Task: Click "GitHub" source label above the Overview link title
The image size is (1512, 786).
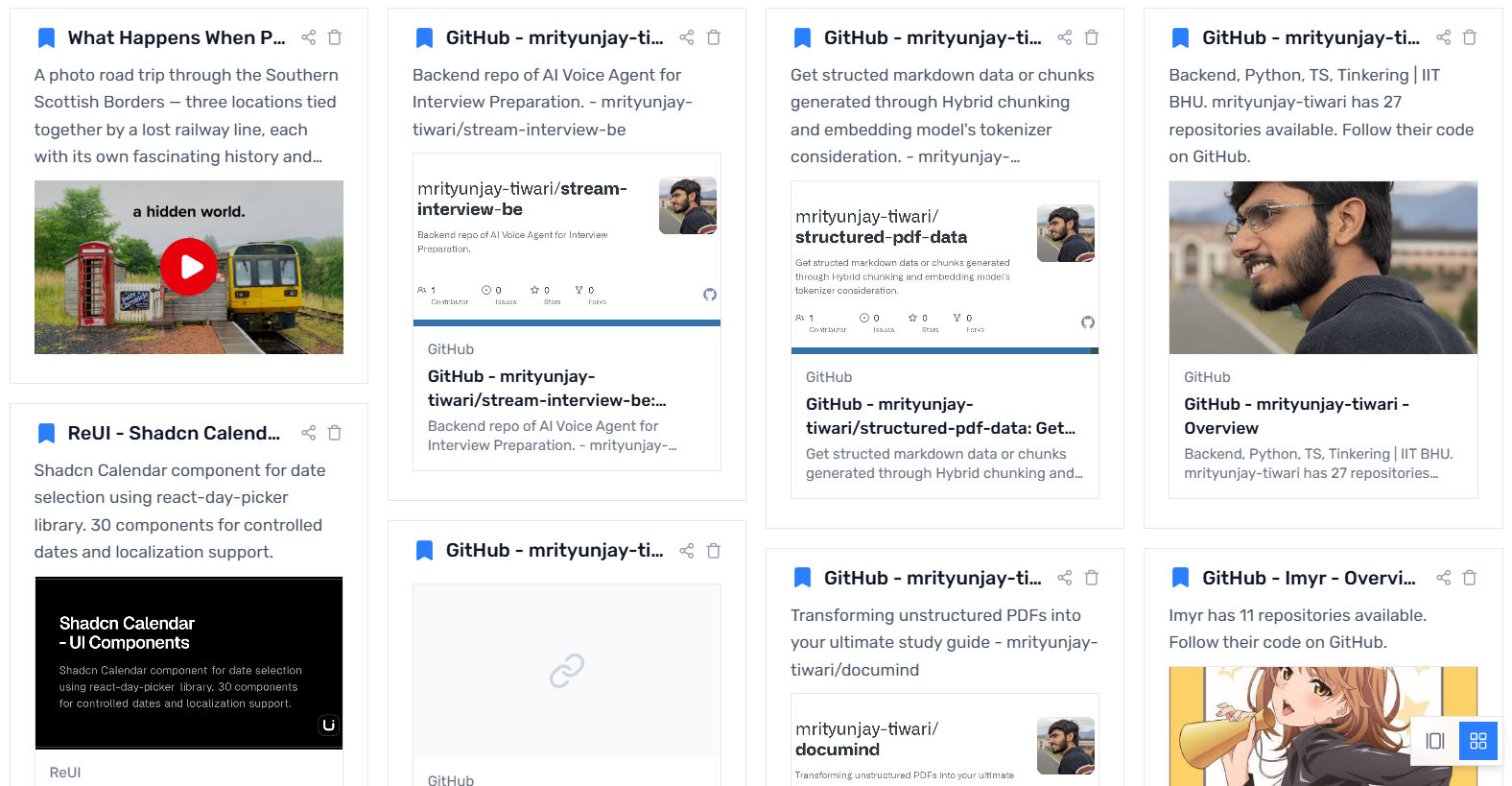Action: 1207,377
